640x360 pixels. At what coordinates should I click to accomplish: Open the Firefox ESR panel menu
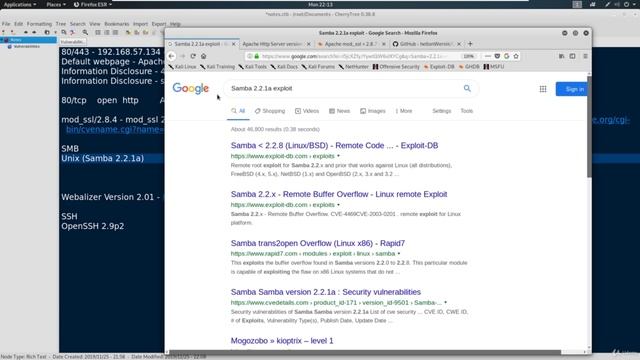point(93,4)
